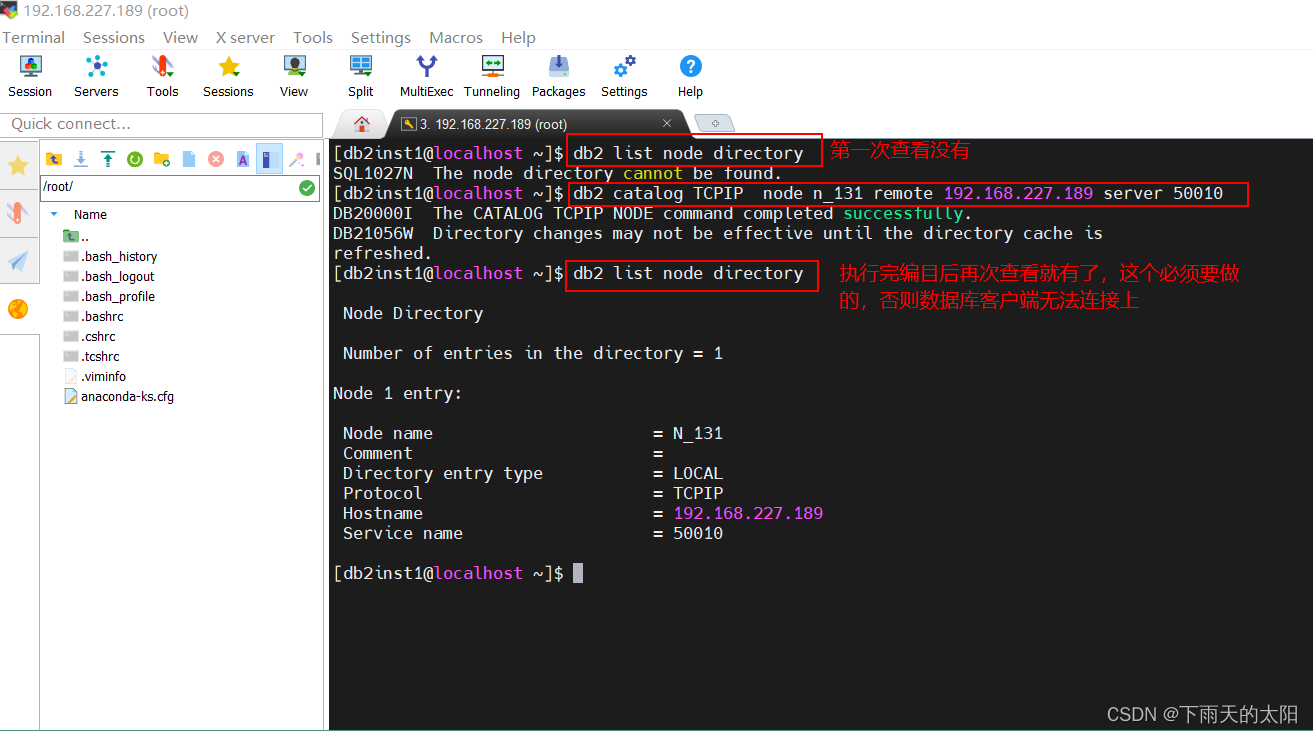Confirm path with green check icon

pos(307,187)
